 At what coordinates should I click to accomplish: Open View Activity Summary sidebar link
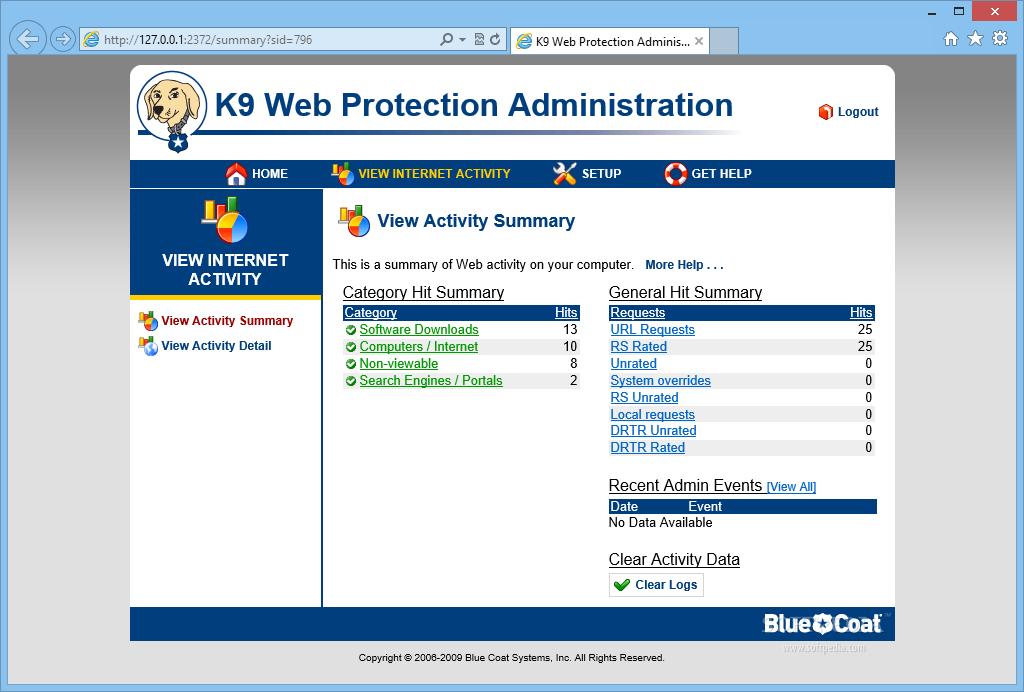pyautogui.click(x=227, y=321)
